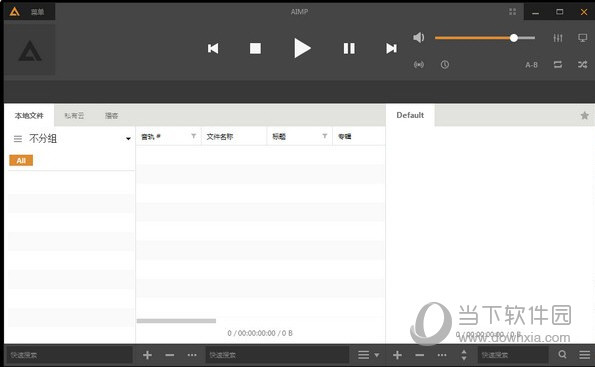Open the library view-mode list icon
Image resolution: width=595 pixels, height=367 pixels.
pyautogui.click(x=364, y=355)
